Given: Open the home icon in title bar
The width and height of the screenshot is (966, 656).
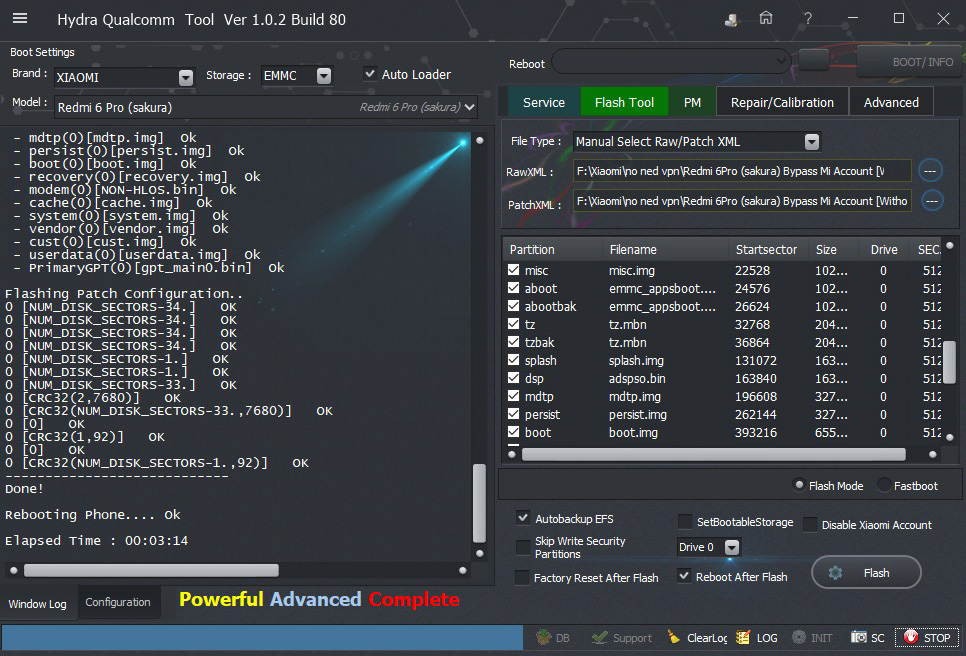Looking at the screenshot, I should click(x=766, y=18).
